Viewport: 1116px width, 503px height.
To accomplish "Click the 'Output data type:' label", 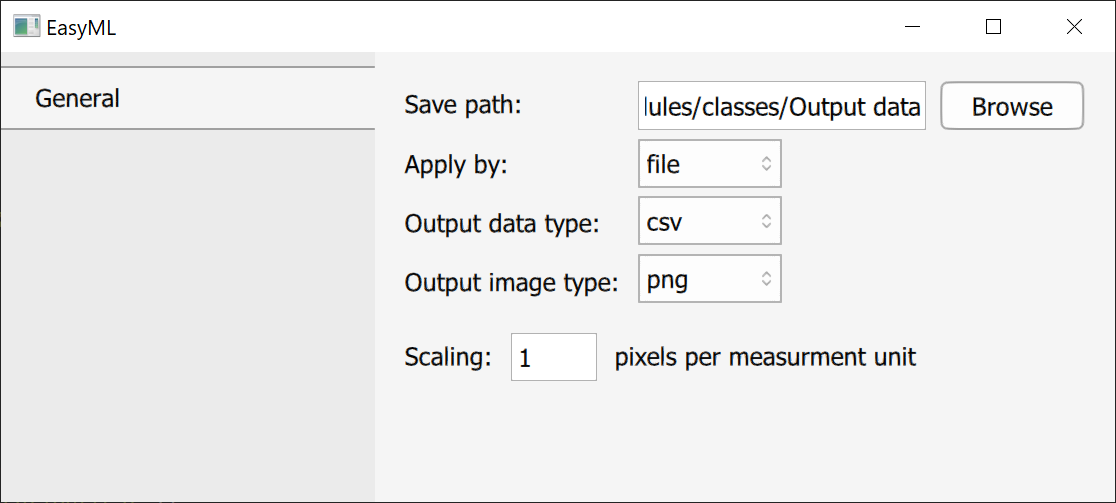I will point(502,224).
